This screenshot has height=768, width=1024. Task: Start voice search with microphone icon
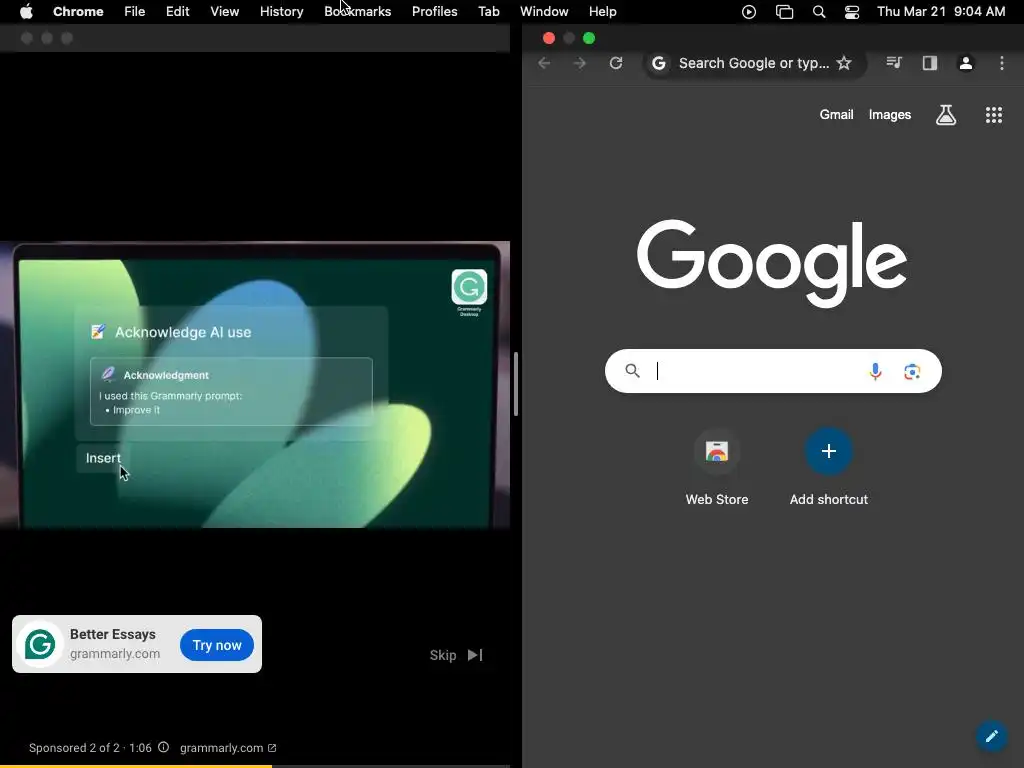(x=875, y=371)
